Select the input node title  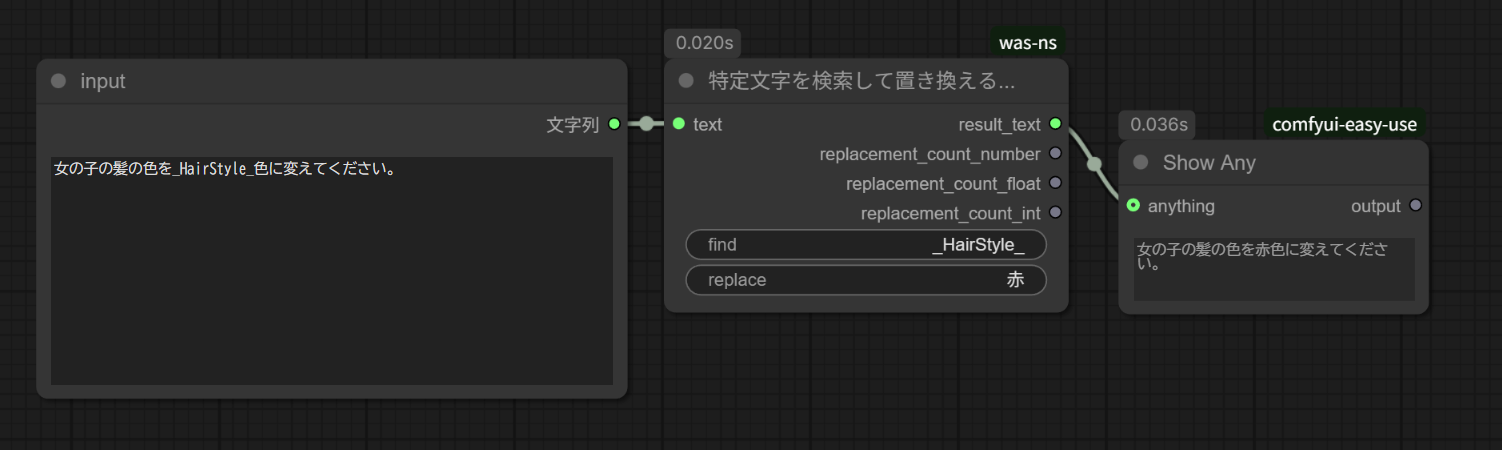tap(103, 82)
